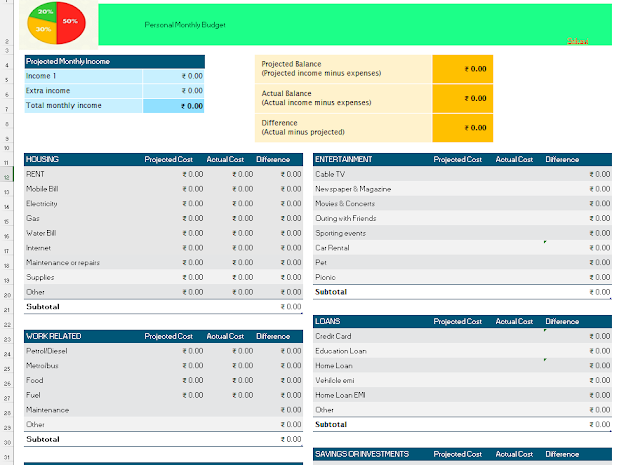Select Food actual cost cell
This screenshot has height=465, width=640.
click(242, 380)
